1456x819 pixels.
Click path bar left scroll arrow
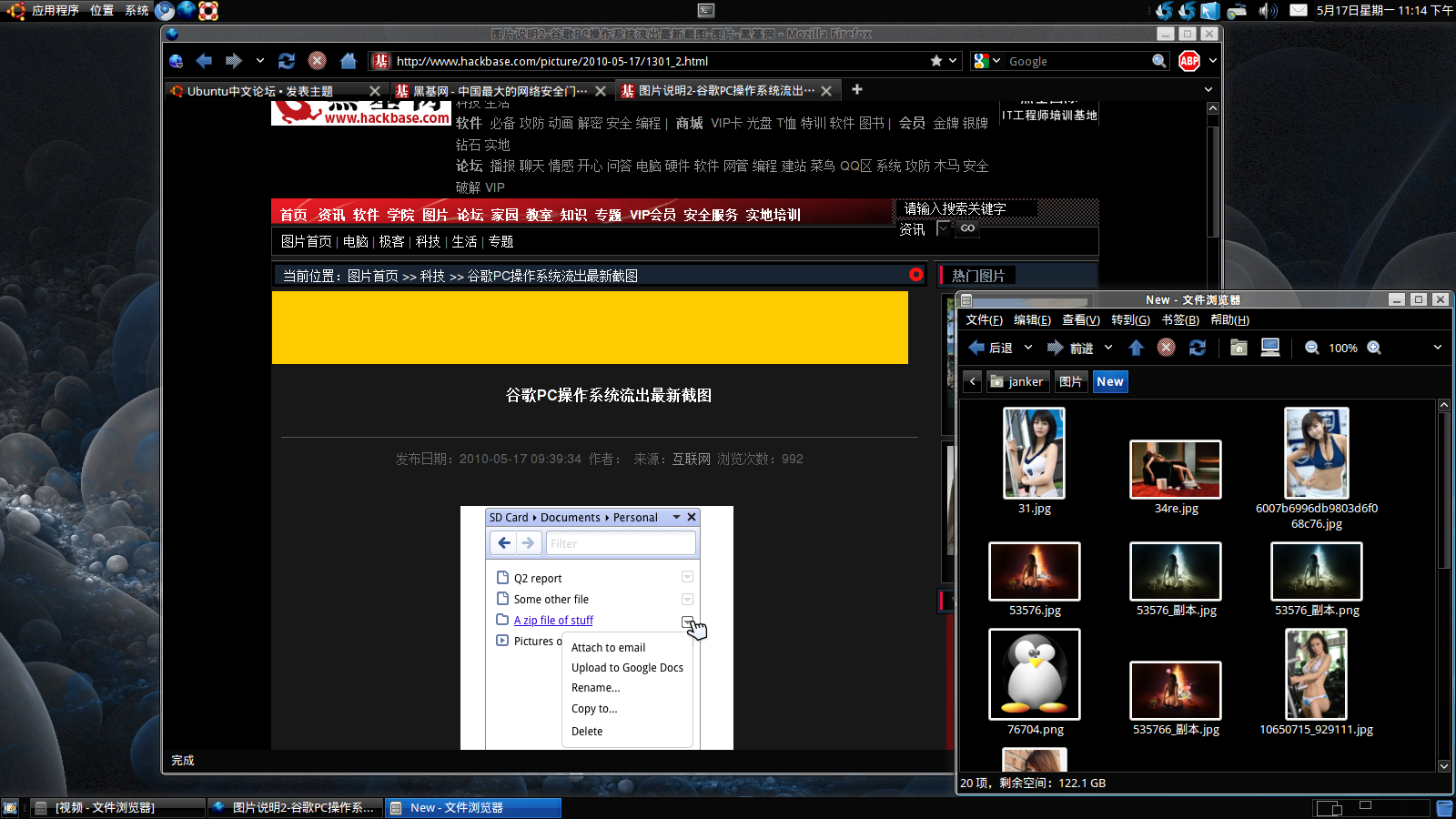pyautogui.click(x=973, y=382)
